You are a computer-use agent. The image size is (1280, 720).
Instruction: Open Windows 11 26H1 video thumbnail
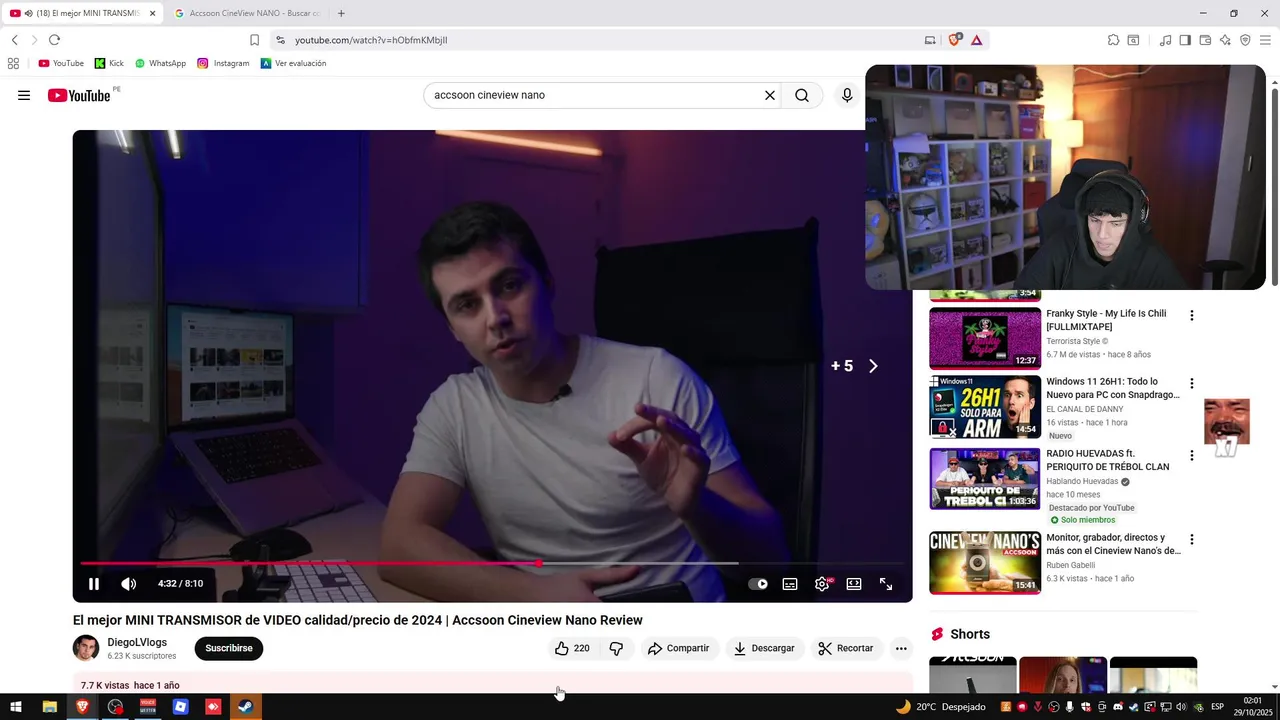pyautogui.click(x=985, y=407)
